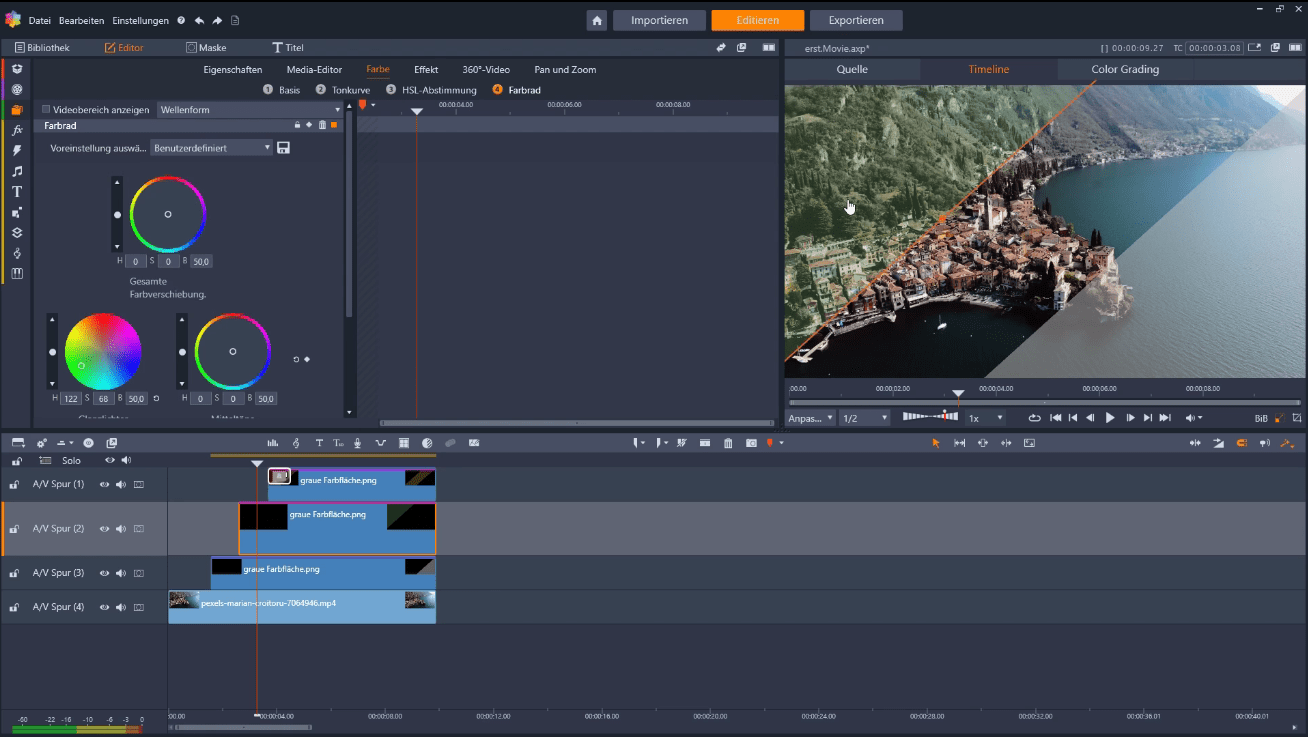The image size is (1308, 737).
Task: Expand the timeline marker dropdown arrow
Action: (x=782, y=443)
